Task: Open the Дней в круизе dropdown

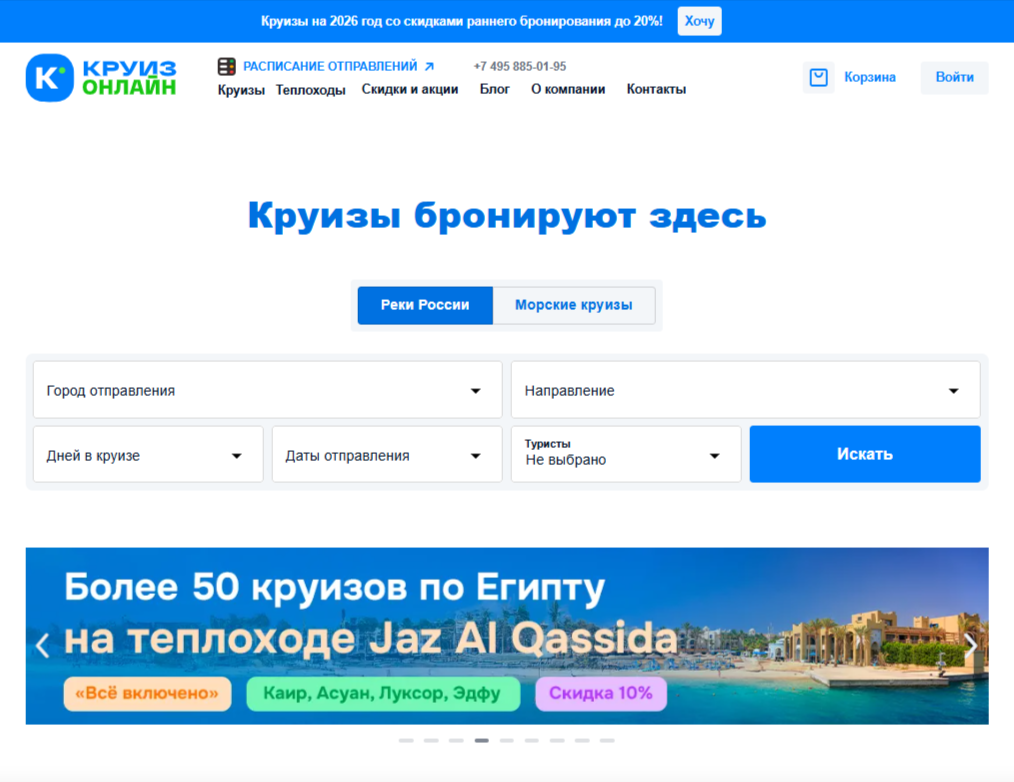Action: point(147,454)
